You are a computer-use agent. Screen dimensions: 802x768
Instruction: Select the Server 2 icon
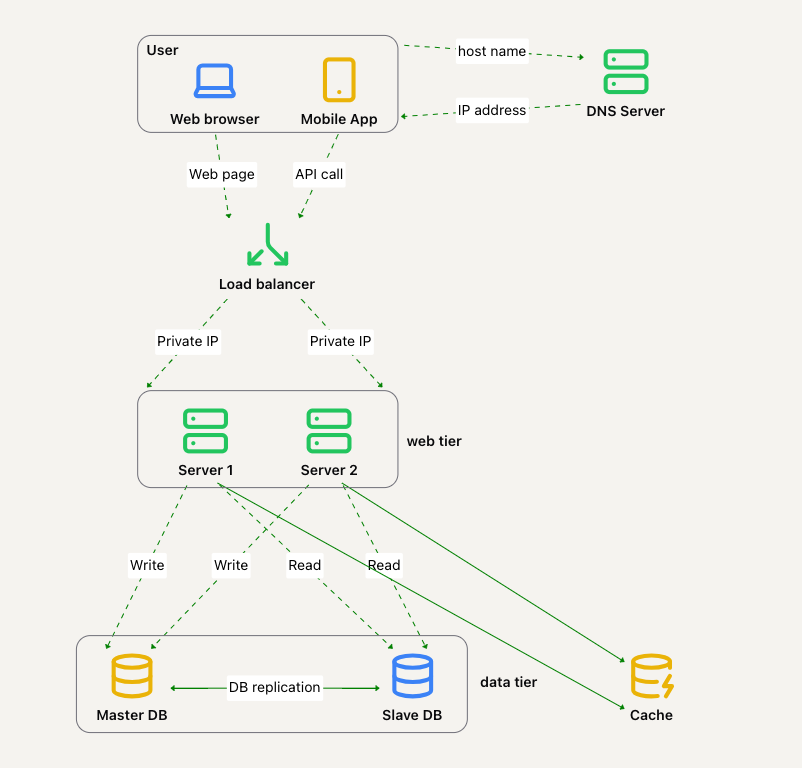pos(329,430)
